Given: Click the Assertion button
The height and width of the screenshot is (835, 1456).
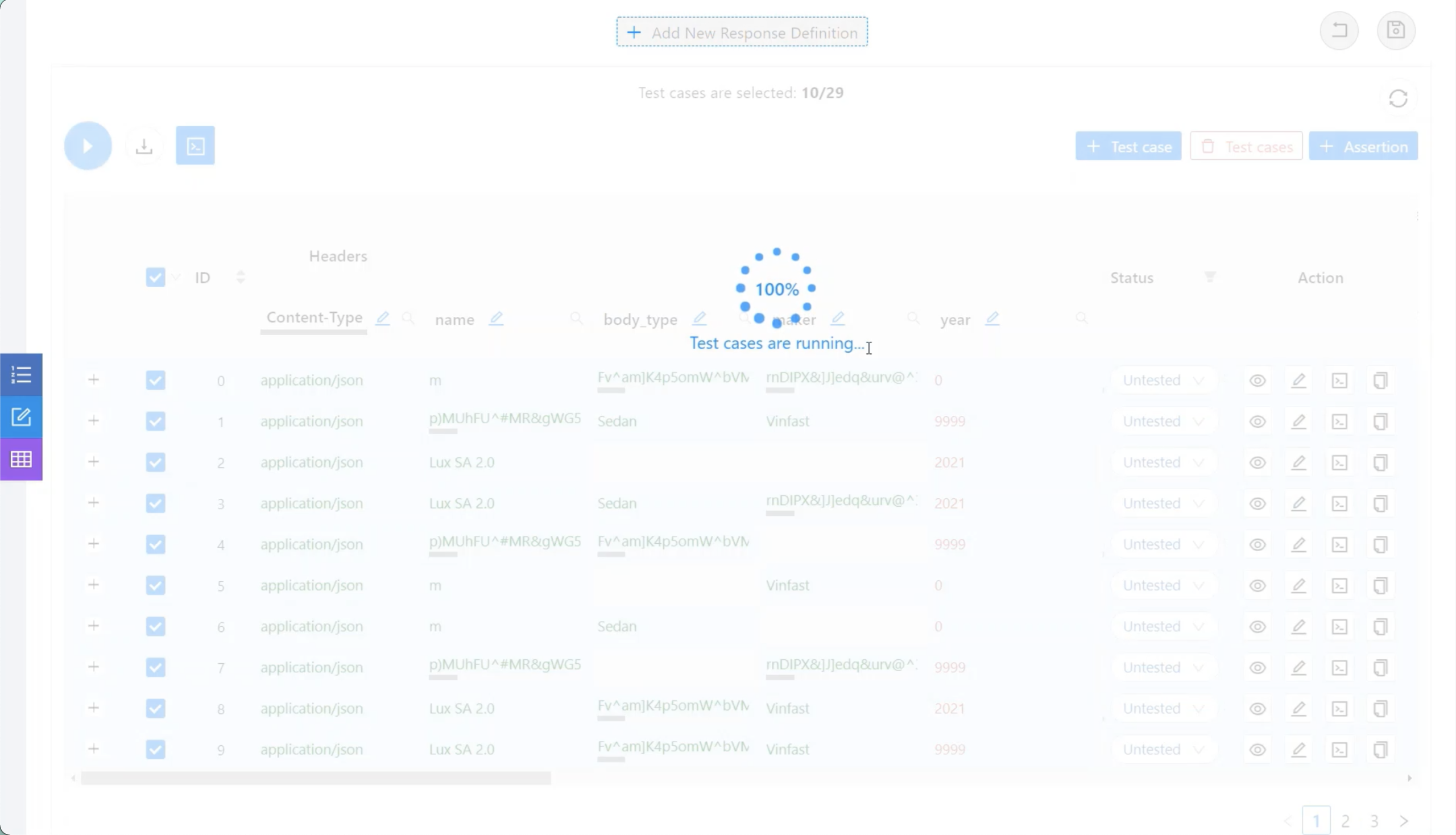Looking at the screenshot, I should [1363, 147].
